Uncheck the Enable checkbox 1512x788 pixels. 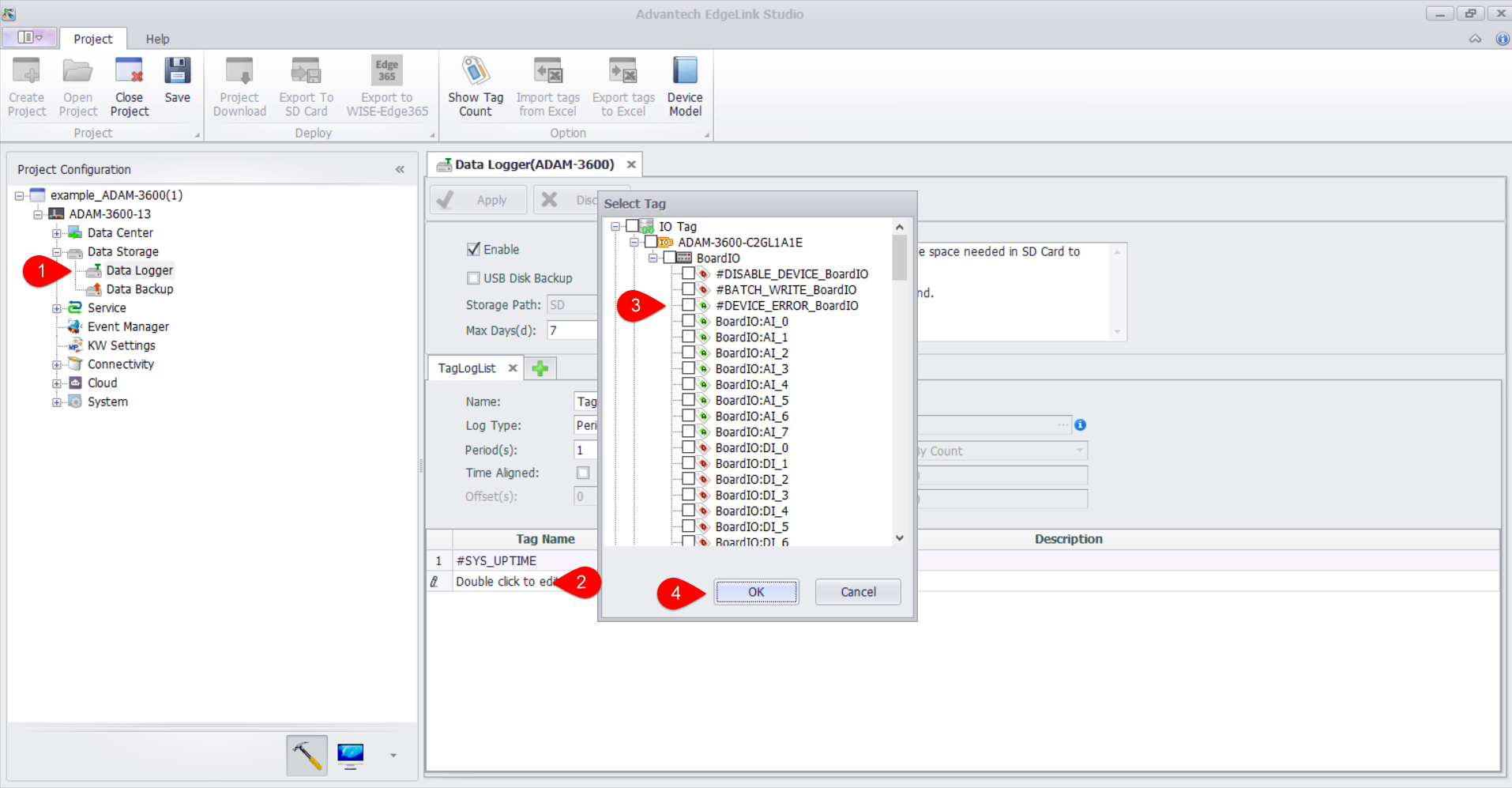(473, 250)
